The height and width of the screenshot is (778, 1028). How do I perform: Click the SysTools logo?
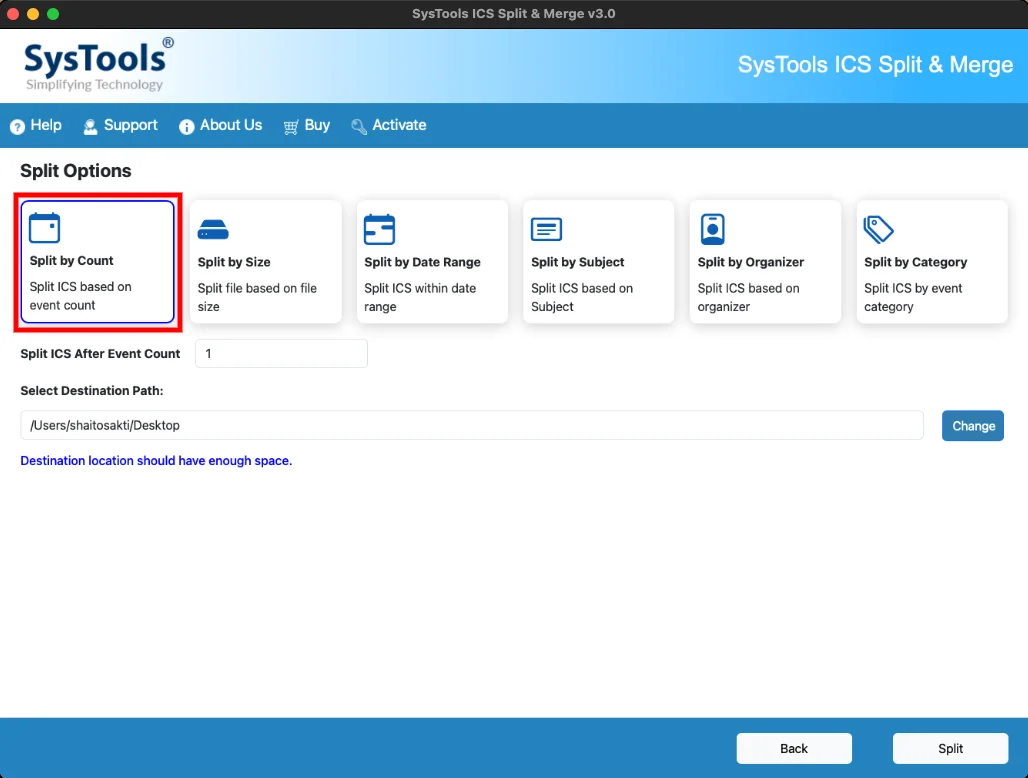(x=98, y=64)
